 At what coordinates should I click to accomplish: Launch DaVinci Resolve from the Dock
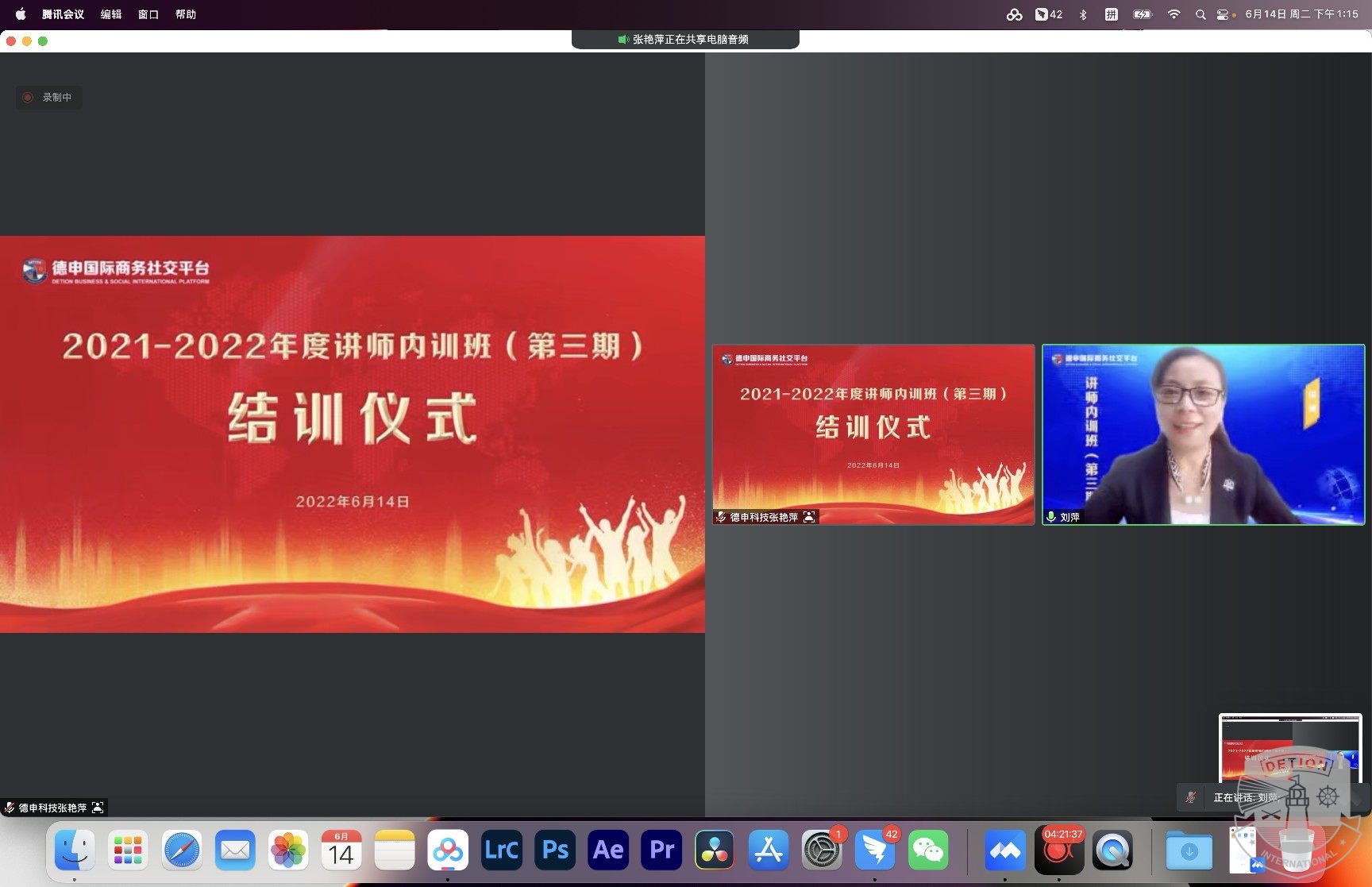715,850
